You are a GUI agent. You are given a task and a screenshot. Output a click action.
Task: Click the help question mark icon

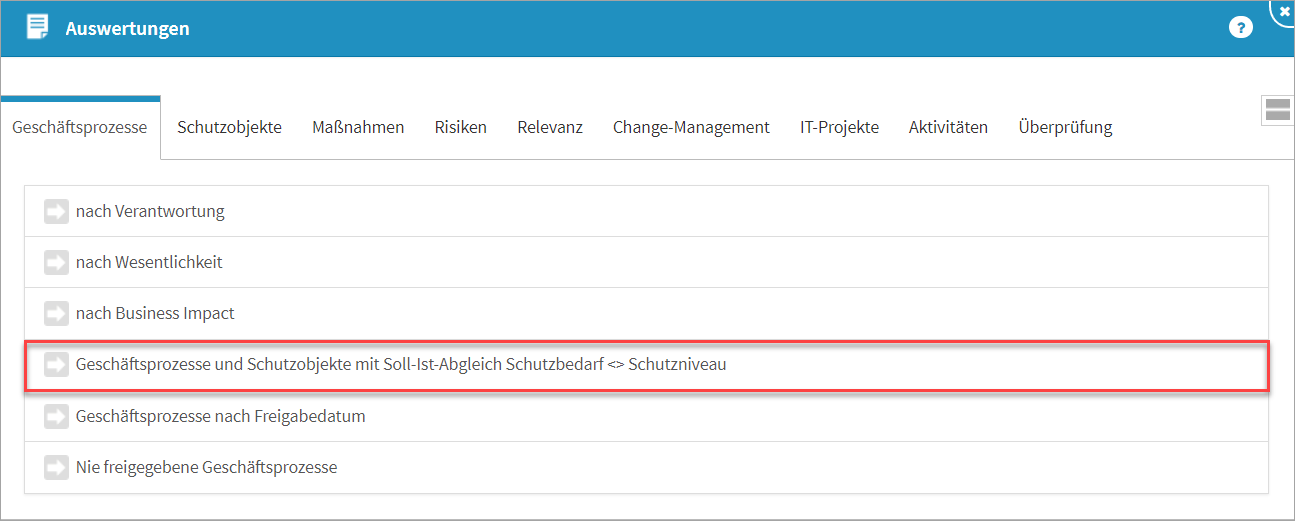tap(1240, 28)
